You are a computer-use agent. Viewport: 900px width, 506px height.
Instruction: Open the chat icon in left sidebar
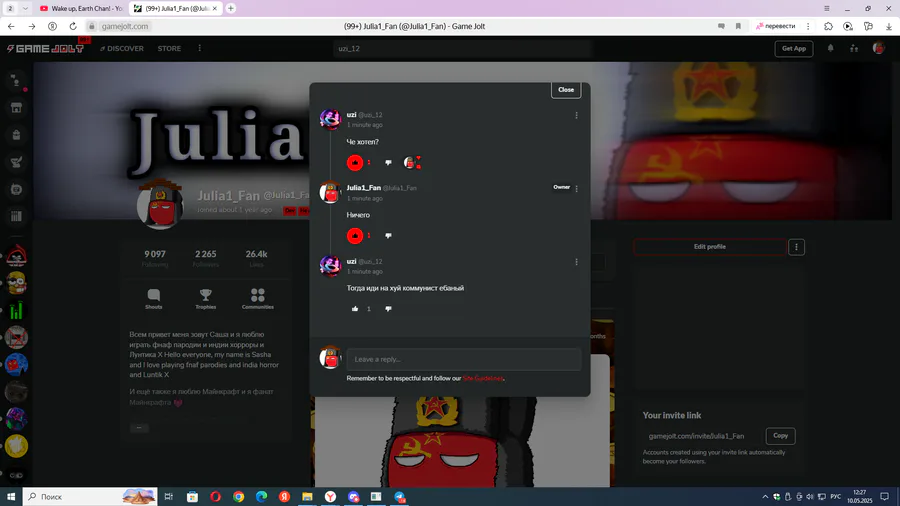(16, 81)
